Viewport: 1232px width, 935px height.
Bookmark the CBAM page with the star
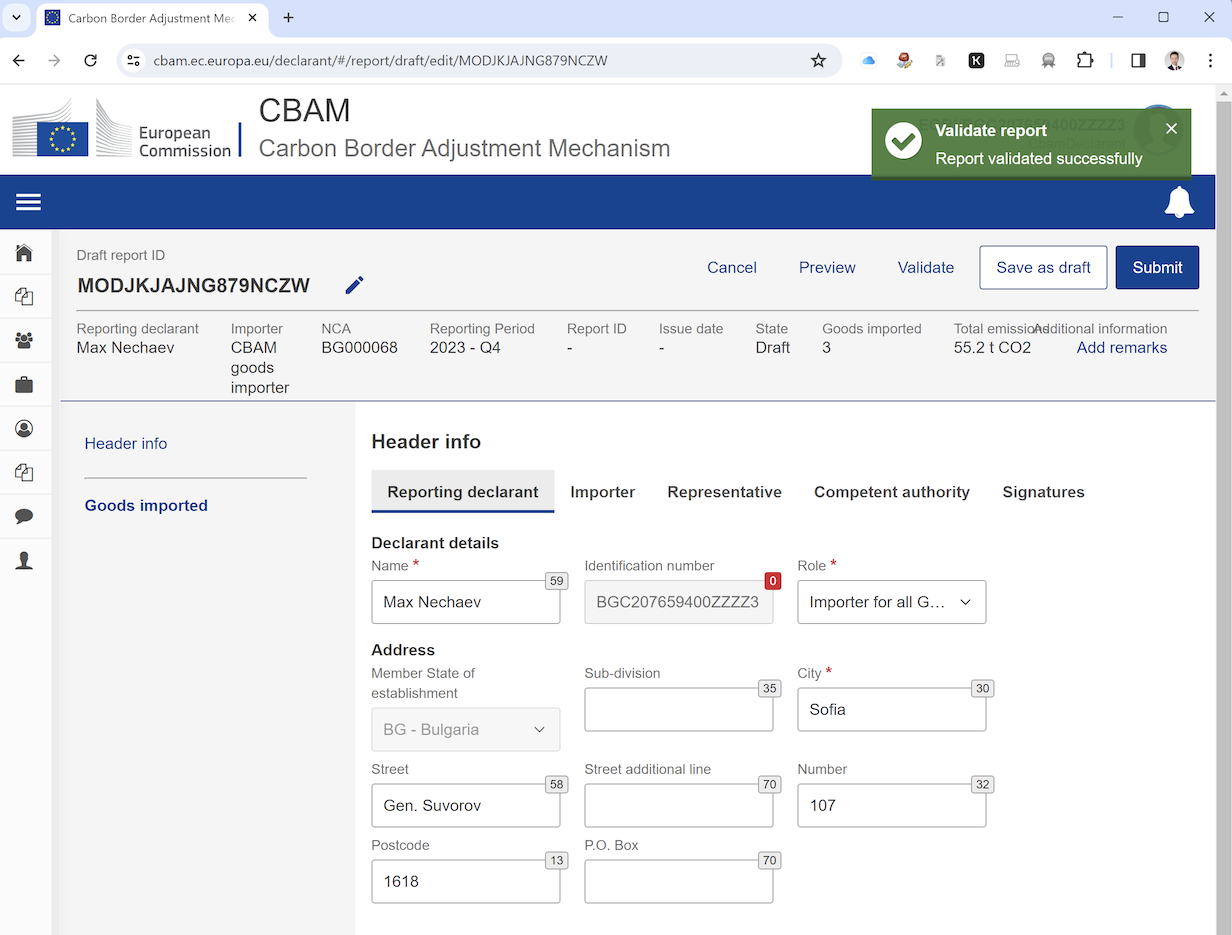click(818, 60)
